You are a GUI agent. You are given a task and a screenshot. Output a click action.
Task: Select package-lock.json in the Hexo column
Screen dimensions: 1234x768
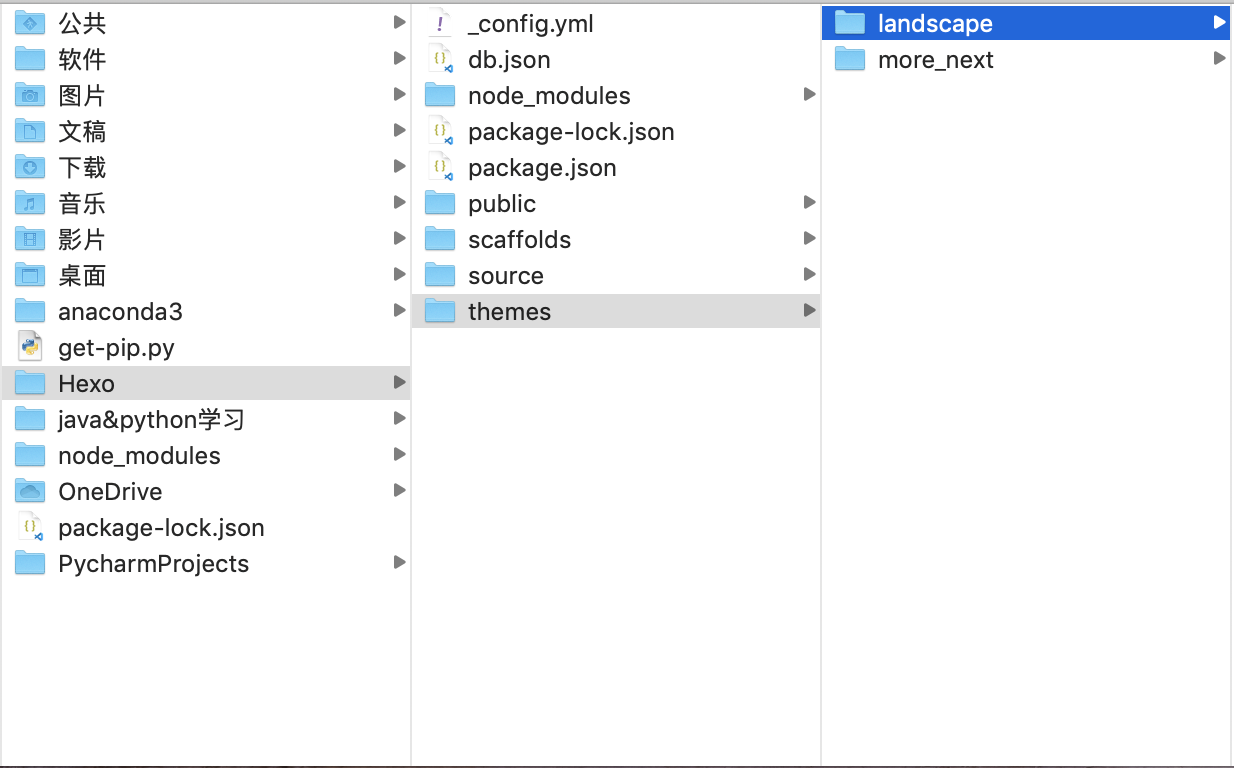coord(570,131)
